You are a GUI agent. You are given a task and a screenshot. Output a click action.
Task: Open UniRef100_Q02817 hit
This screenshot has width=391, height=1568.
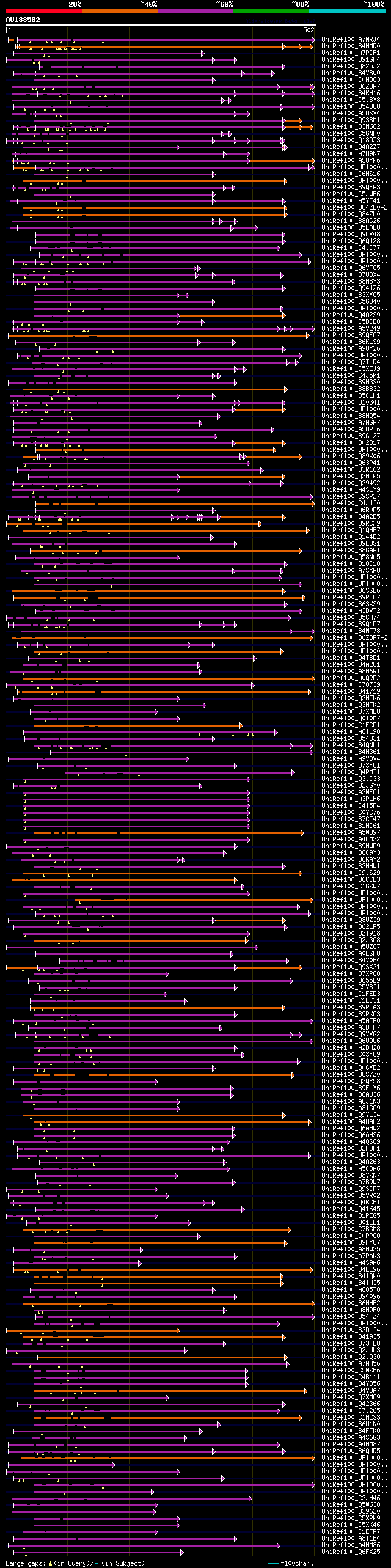pos(351,443)
